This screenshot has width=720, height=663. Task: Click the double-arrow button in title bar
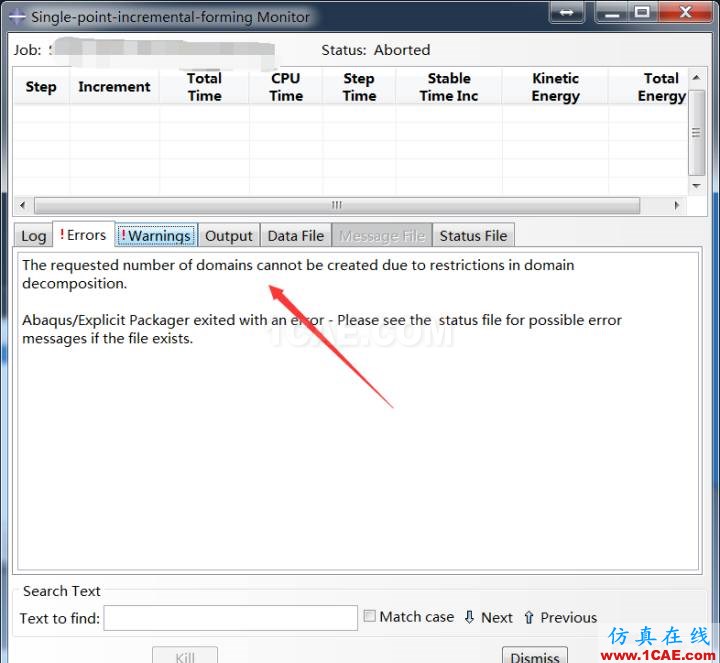pyautogui.click(x=567, y=12)
